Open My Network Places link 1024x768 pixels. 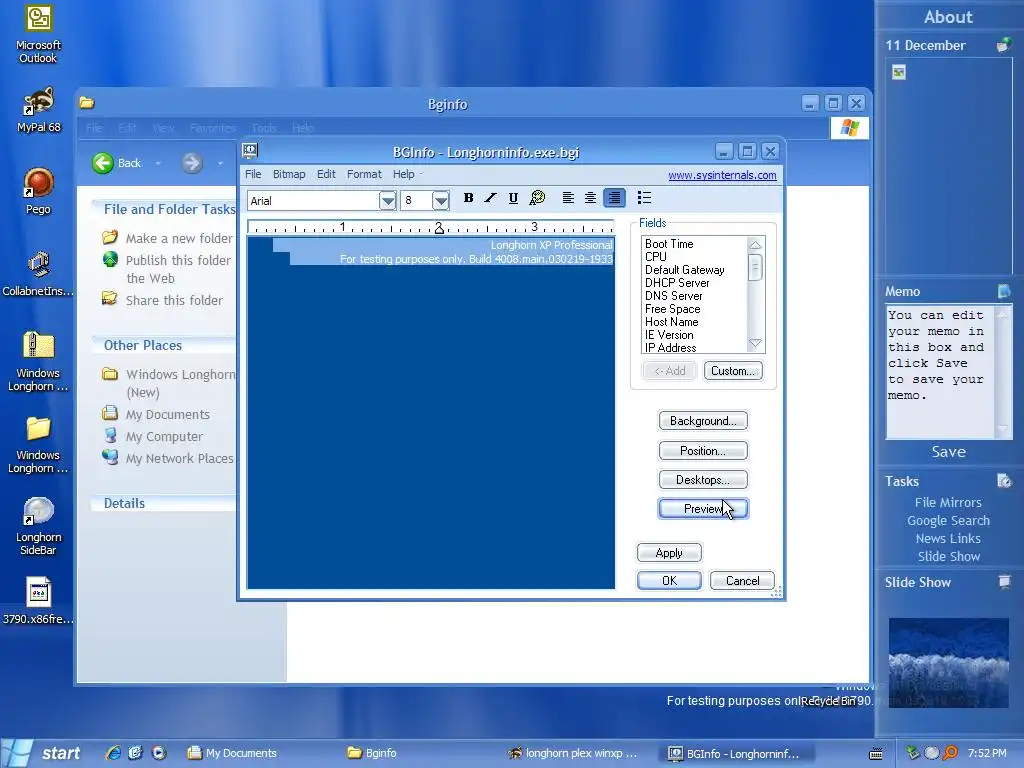click(168, 458)
